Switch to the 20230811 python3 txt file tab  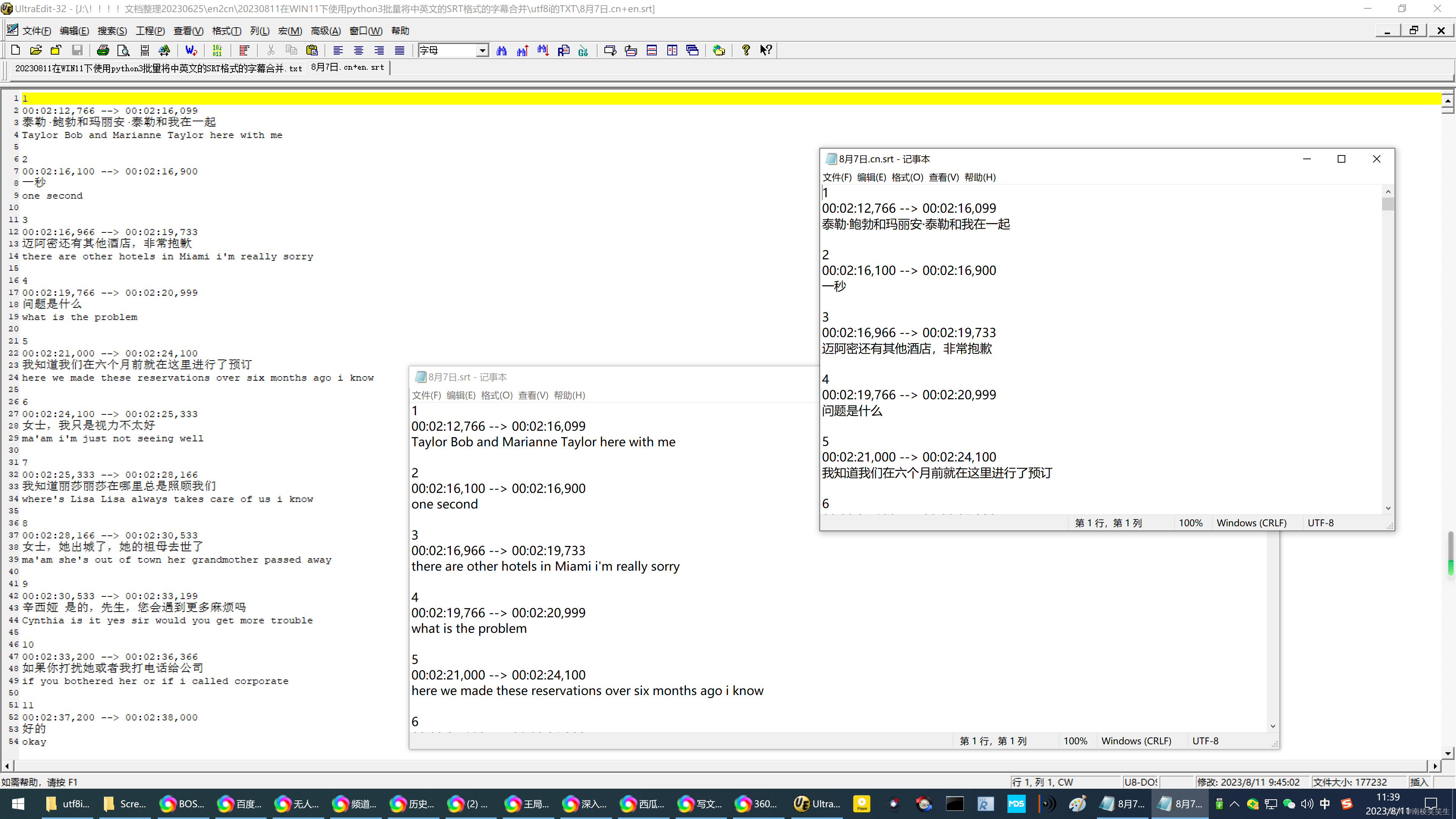click(x=158, y=68)
